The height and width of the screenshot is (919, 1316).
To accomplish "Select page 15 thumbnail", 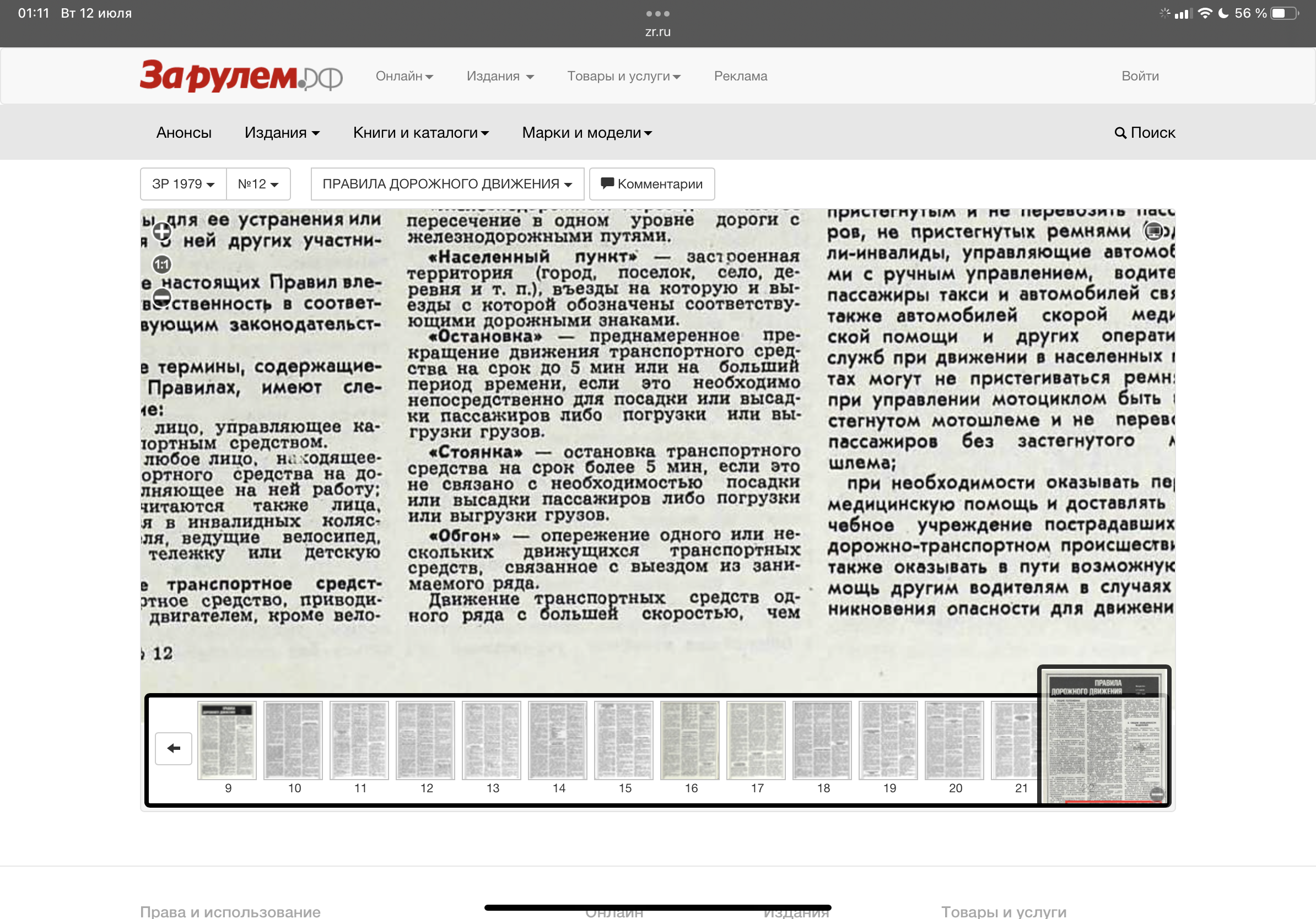I will pos(624,740).
